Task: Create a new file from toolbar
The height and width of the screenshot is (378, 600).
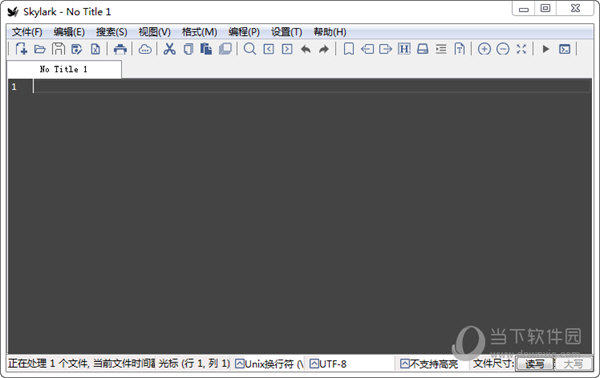Action: click(21, 49)
